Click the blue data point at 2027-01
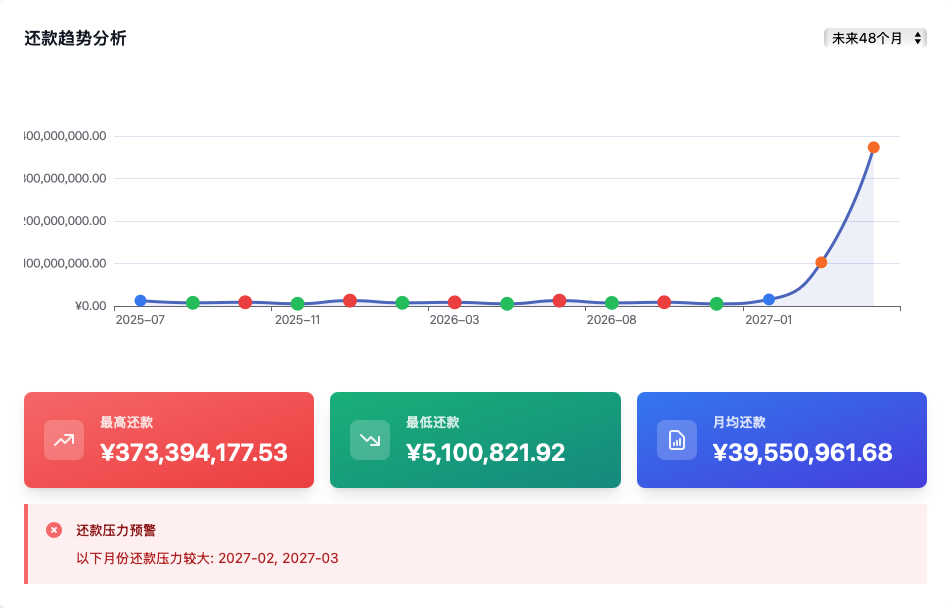948x608 pixels. 769,300
